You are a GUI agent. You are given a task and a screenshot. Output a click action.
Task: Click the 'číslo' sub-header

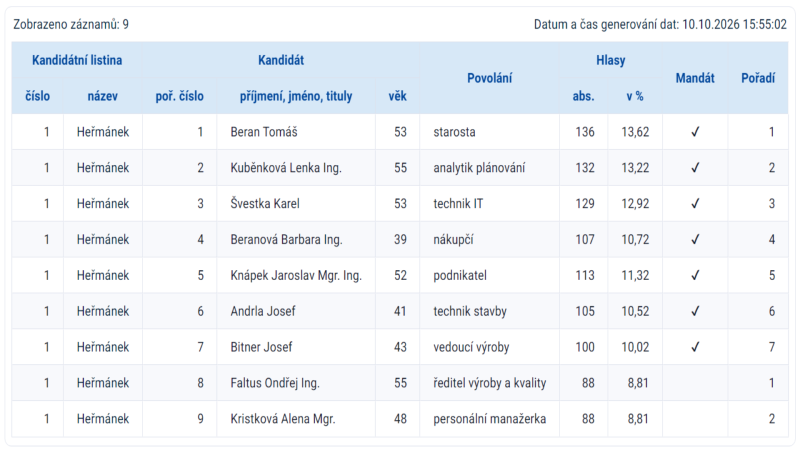pos(38,96)
